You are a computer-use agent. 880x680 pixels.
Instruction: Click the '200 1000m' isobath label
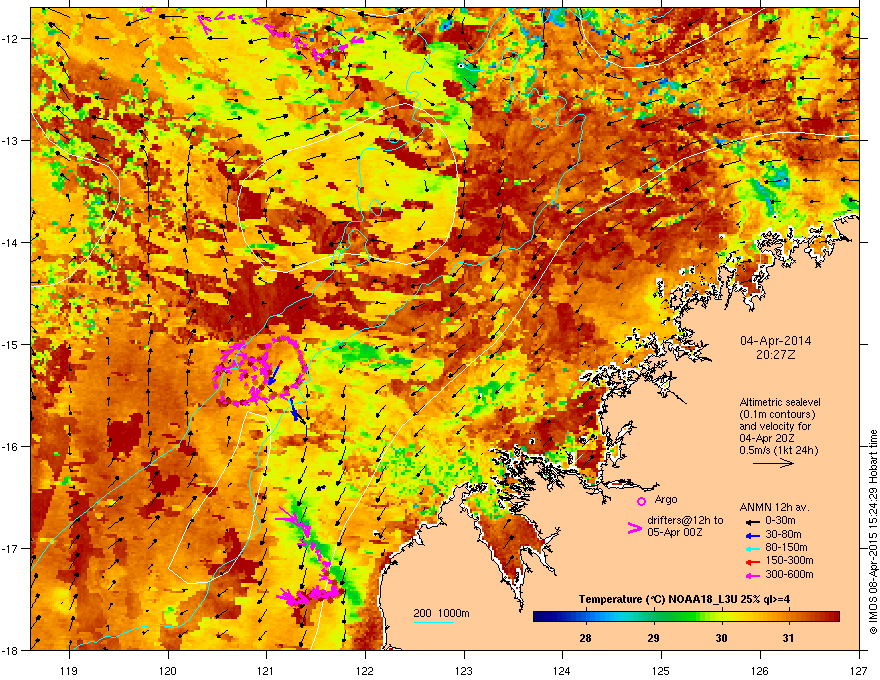point(441,613)
